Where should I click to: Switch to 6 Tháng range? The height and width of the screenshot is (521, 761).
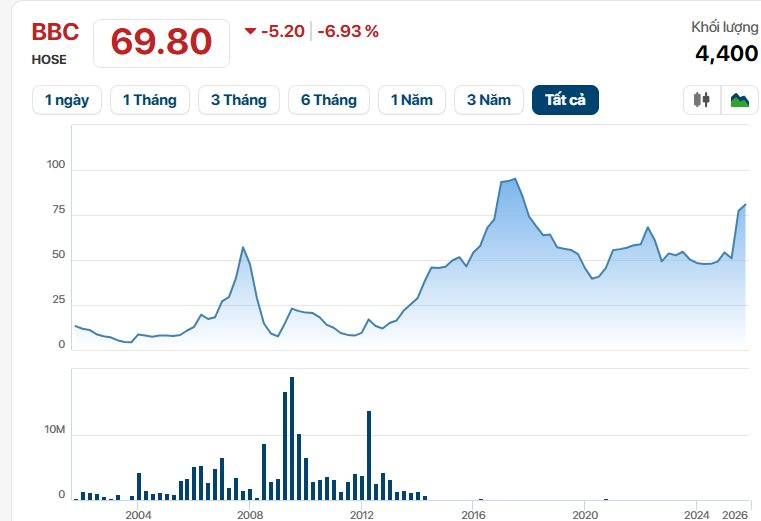[328, 100]
